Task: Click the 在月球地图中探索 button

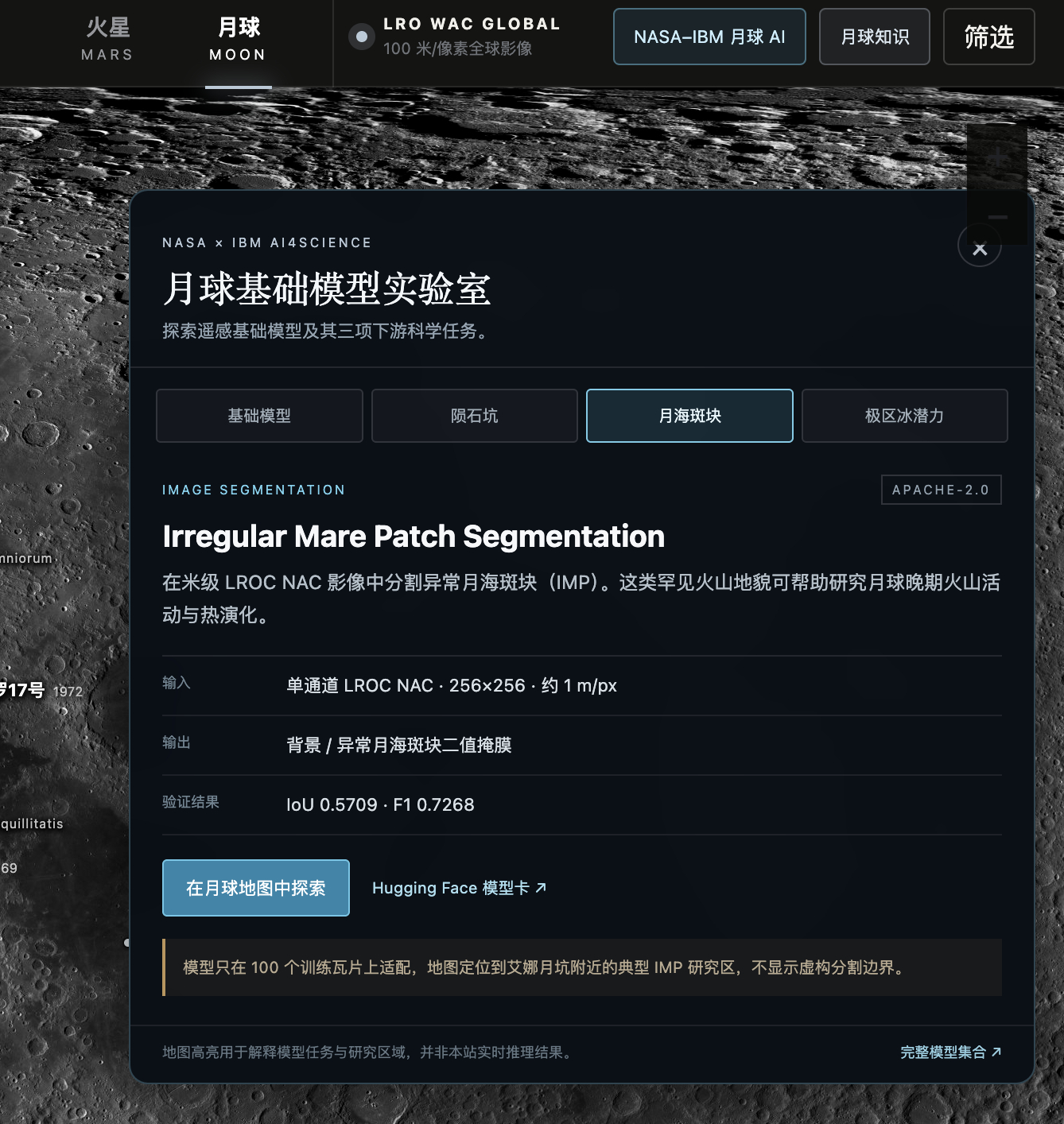Action: click(256, 888)
